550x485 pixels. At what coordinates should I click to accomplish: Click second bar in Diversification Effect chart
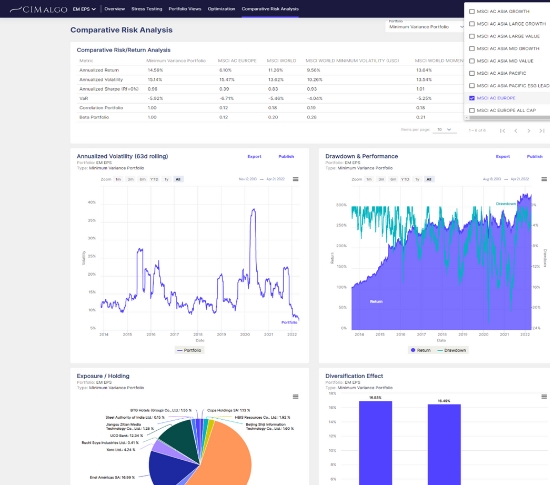(444, 444)
